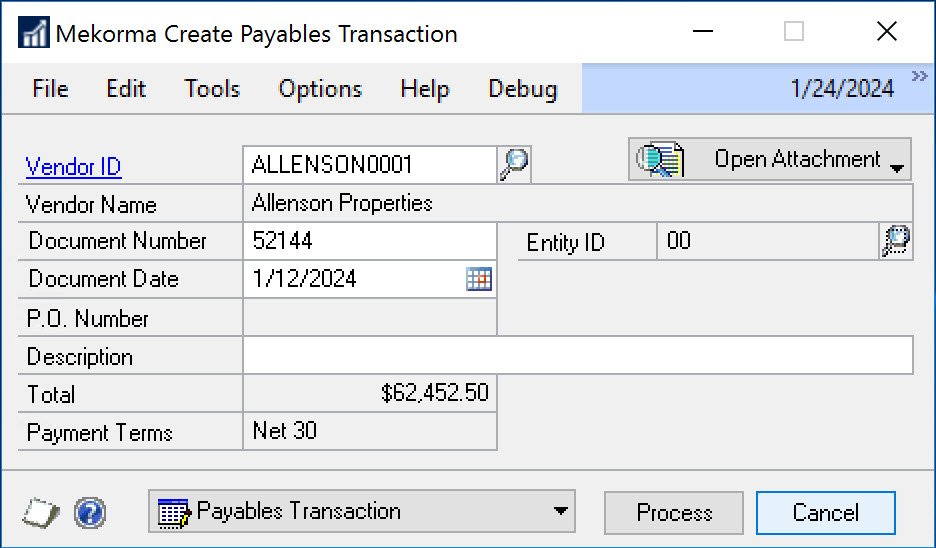
Task: Open the Edit menu
Action: (126, 89)
